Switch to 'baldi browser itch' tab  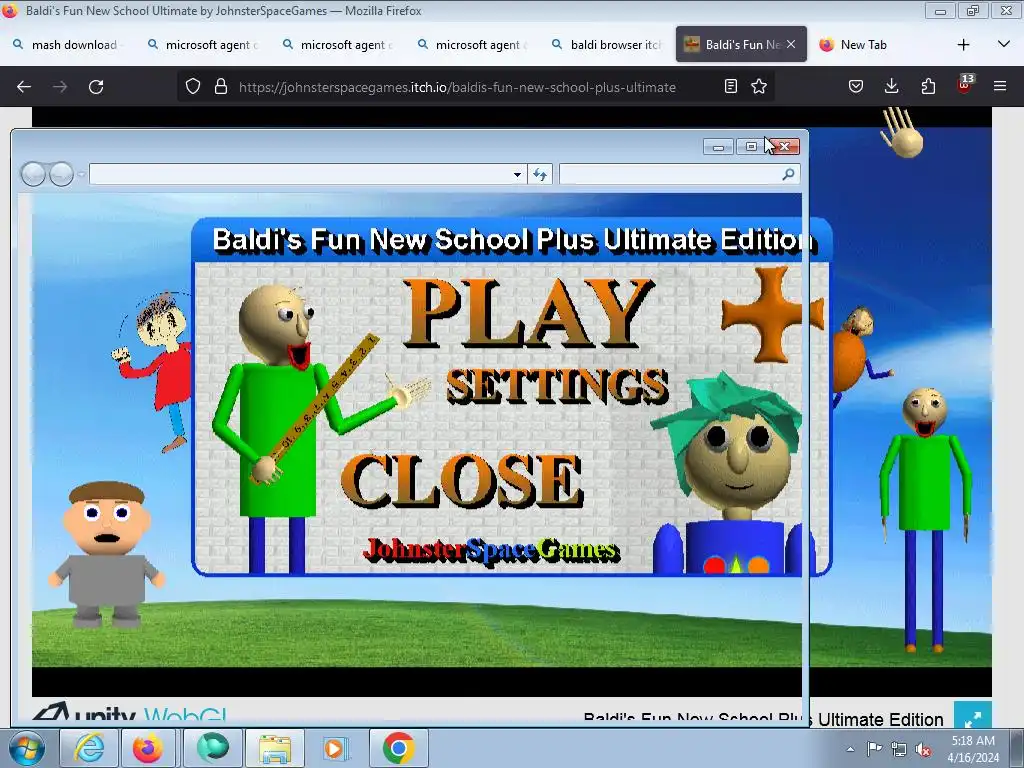pyautogui.click(x=608, y=44)
